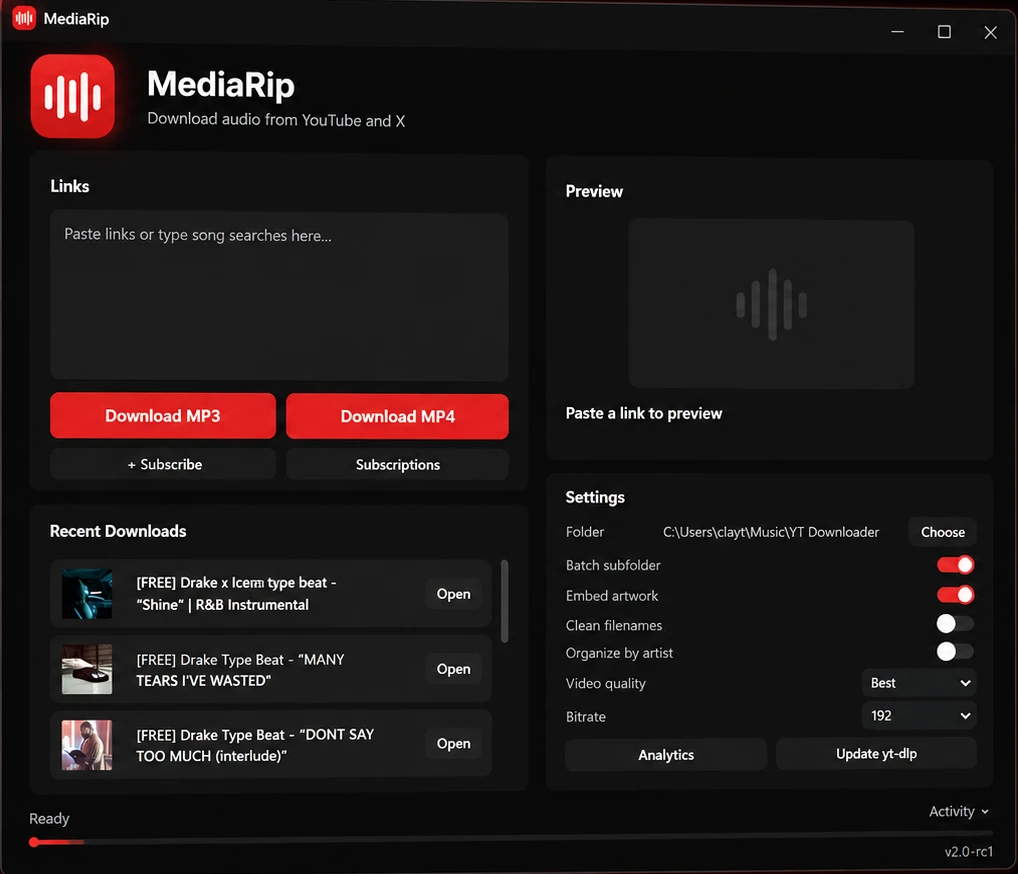Click the links paste text area
The image size is (1018, 874).
click(279, 296)
